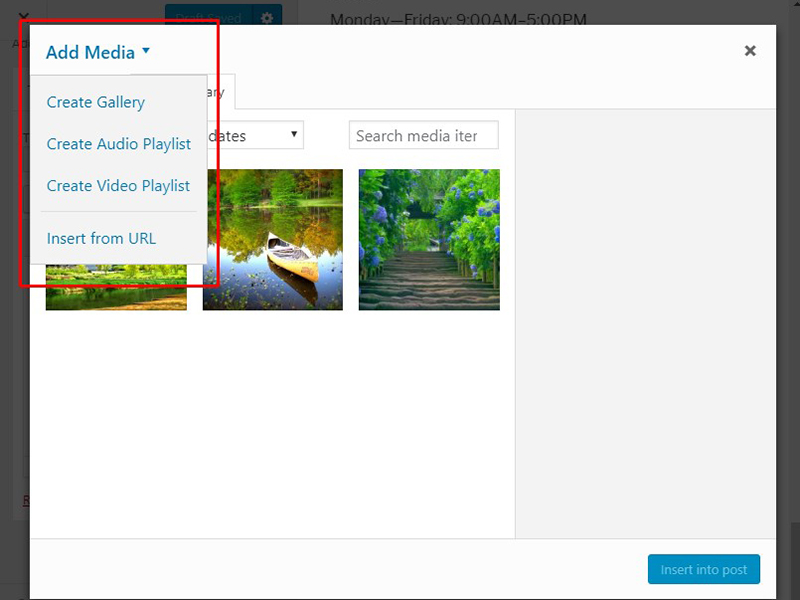Choose Create Audio Playlist option

coord(119,144)
